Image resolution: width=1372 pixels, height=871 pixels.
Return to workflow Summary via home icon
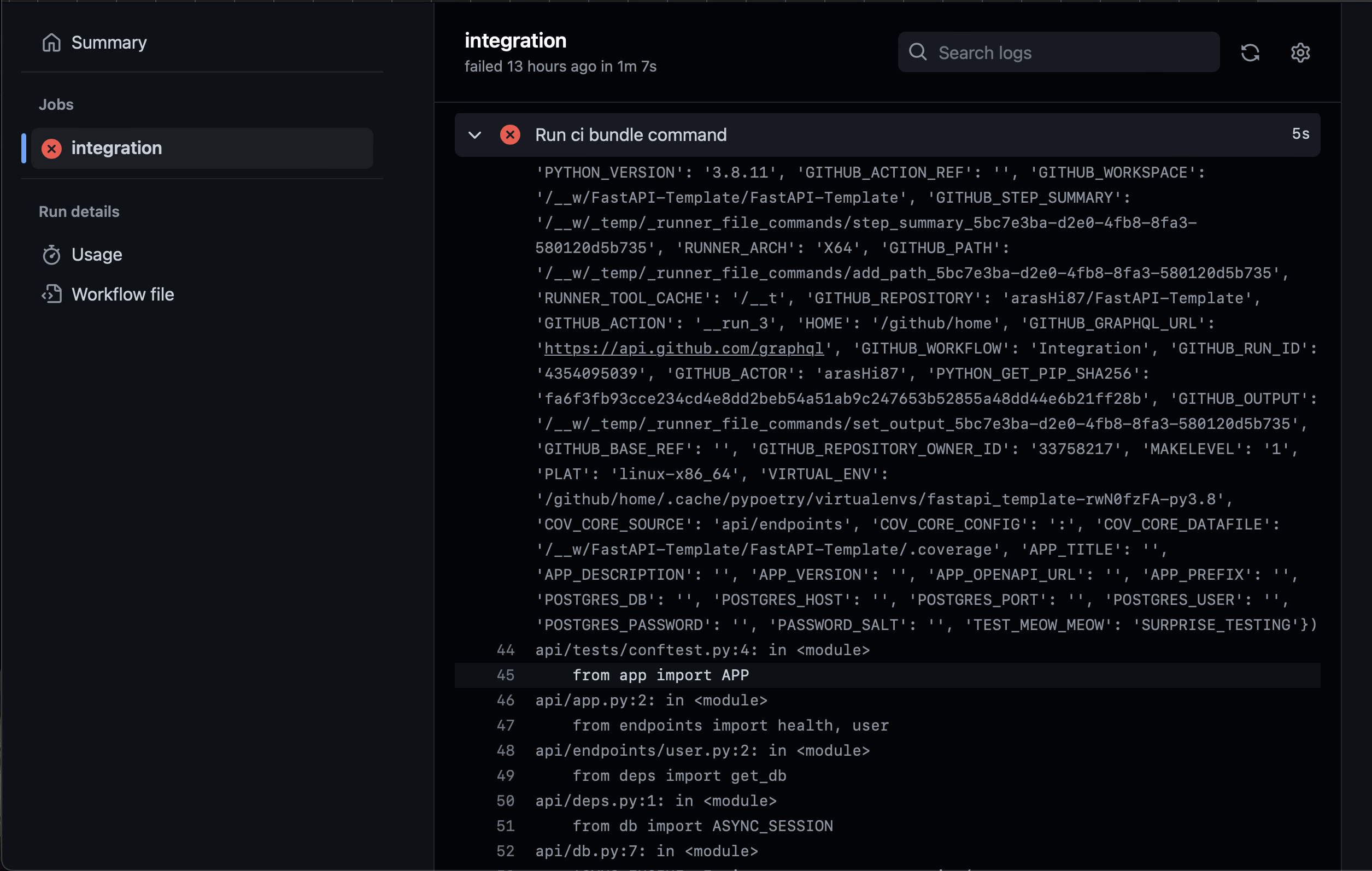(51, 42)
